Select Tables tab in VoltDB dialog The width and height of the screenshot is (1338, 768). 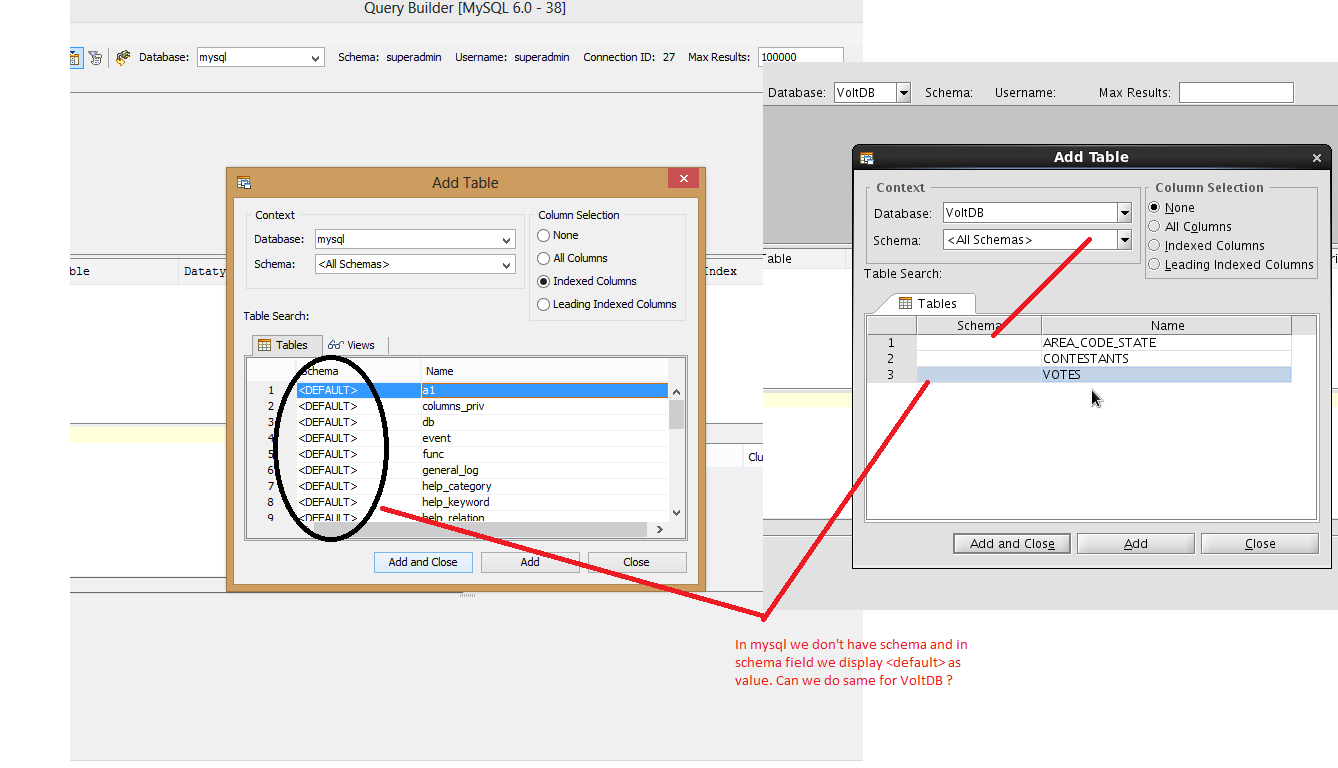coord(928,304)
